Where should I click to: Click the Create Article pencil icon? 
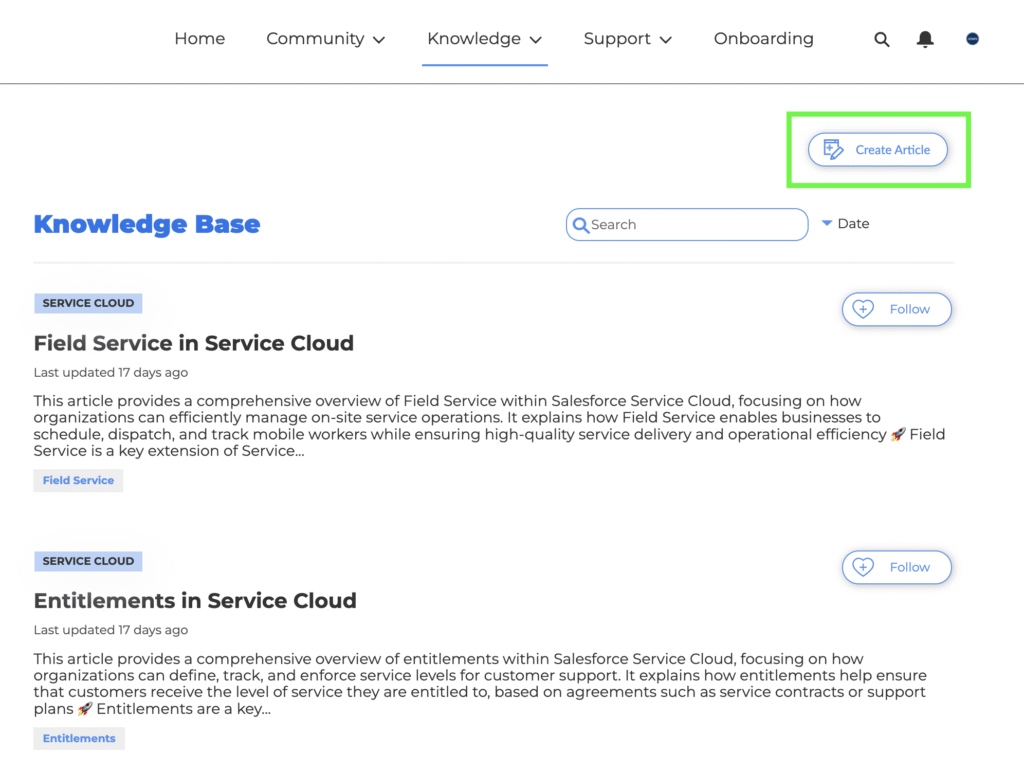pyautogui.click(x=833, y=150)
